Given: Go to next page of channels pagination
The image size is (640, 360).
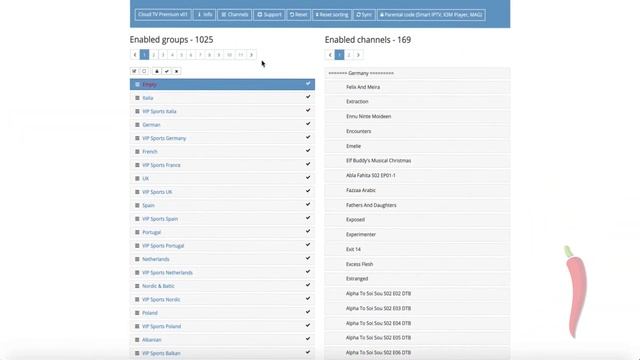Looking at the screenshot, I should pos(358,55).
